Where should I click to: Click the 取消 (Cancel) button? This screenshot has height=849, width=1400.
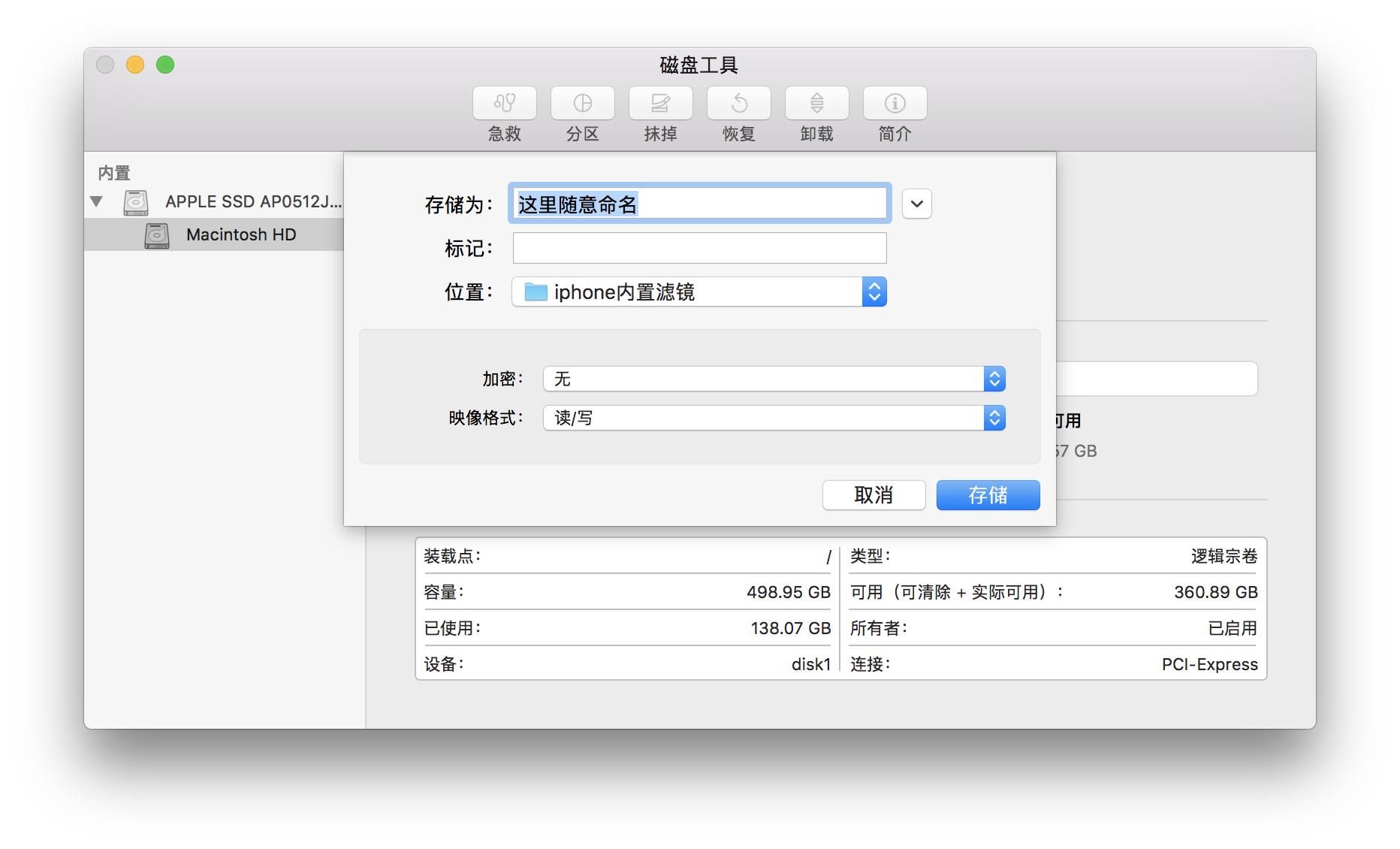coord(873,495)
